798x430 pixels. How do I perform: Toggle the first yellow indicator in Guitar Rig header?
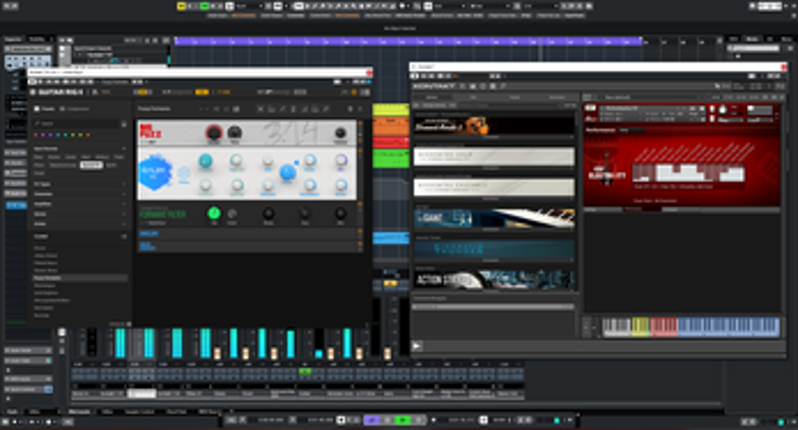[143, 92]
